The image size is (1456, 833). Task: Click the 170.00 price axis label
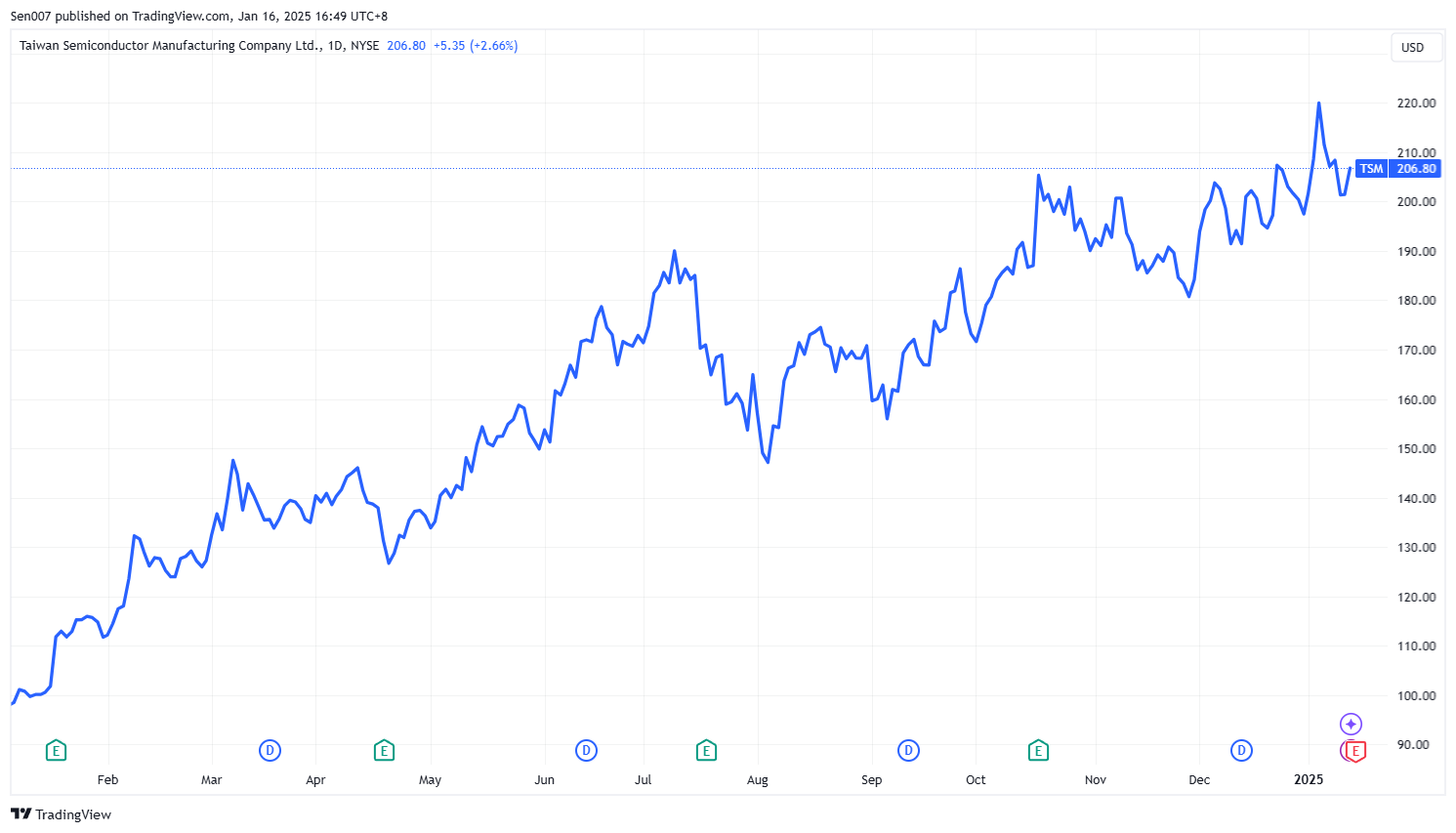[x=1417, y=350]
